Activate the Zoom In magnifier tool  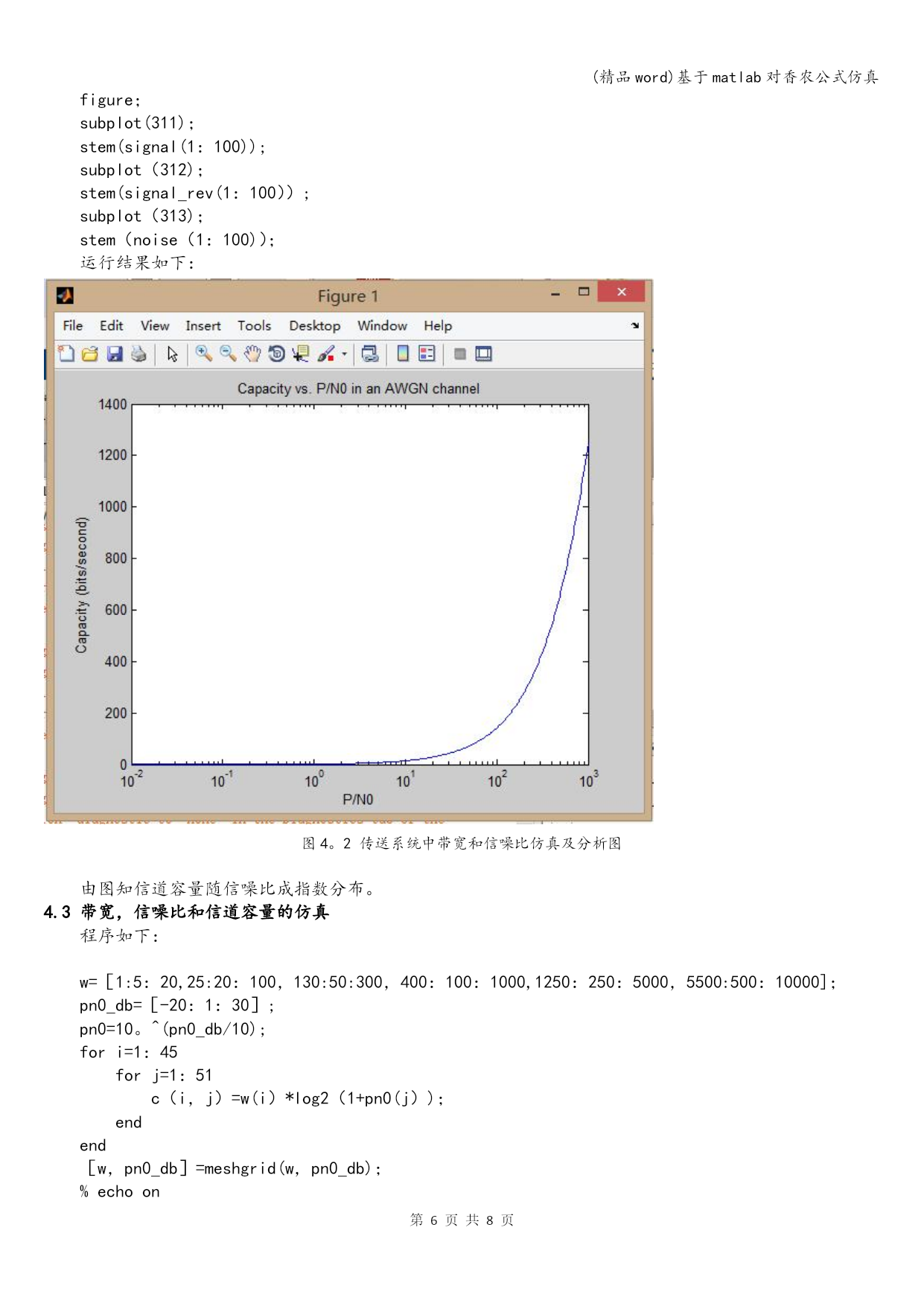(203, 354)
